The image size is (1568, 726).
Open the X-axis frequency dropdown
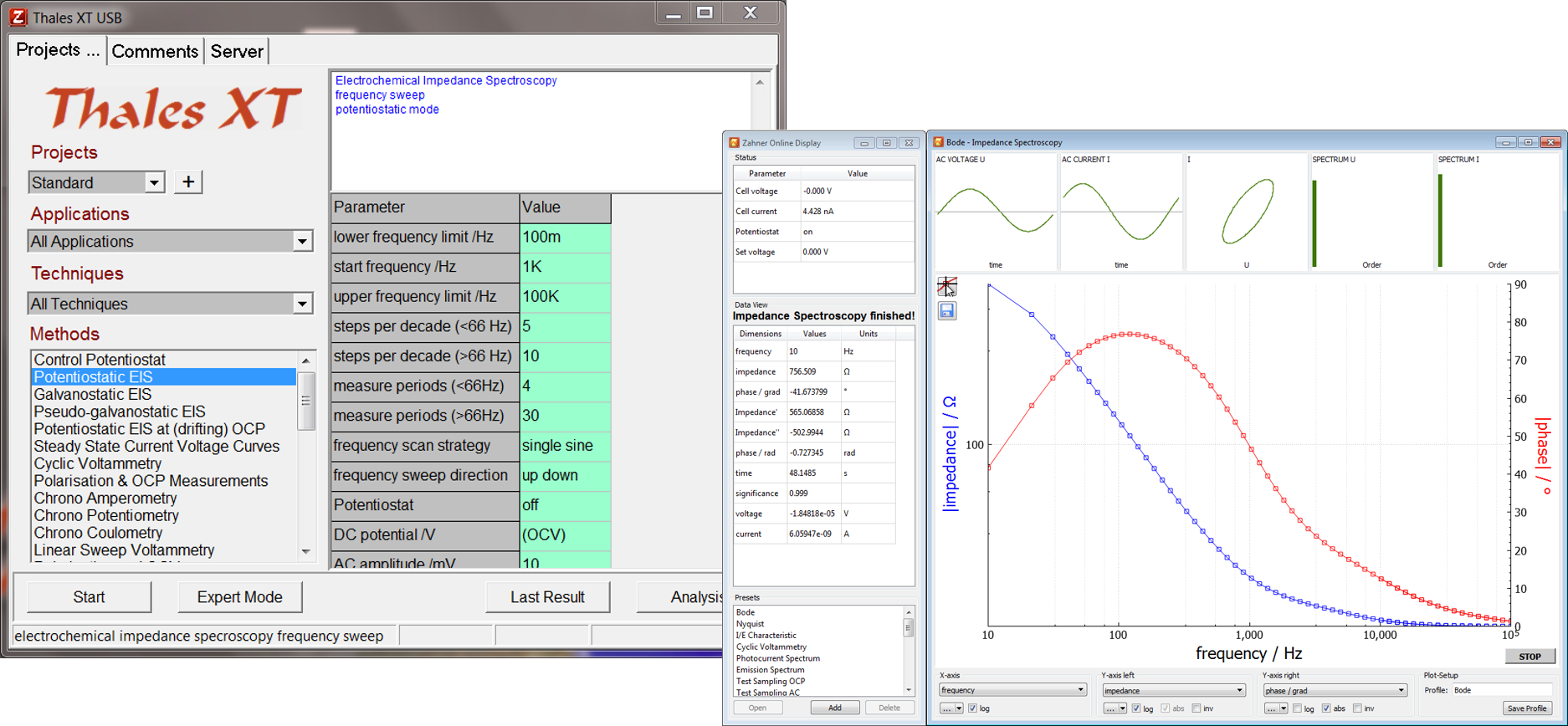1012,690
